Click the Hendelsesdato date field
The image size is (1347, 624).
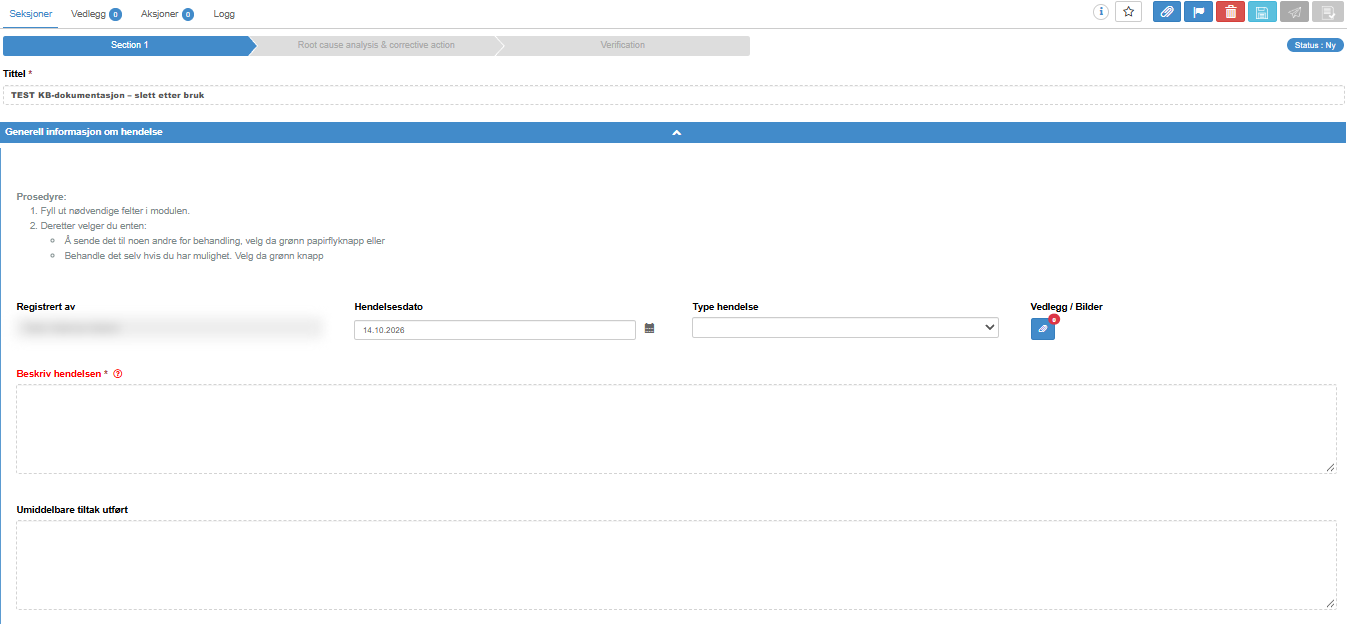pos(495,330)
